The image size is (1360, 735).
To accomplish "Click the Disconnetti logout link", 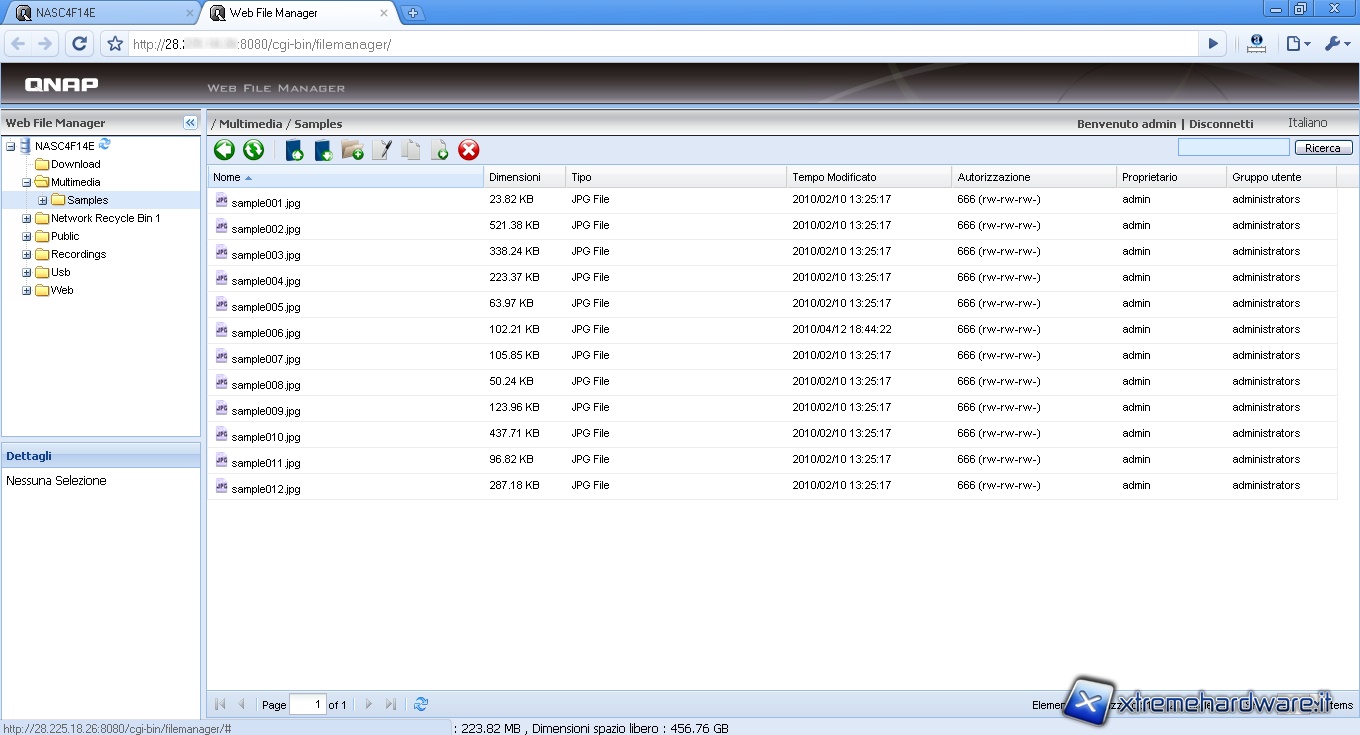I will pyautogui.click(x=1220, y=124).
